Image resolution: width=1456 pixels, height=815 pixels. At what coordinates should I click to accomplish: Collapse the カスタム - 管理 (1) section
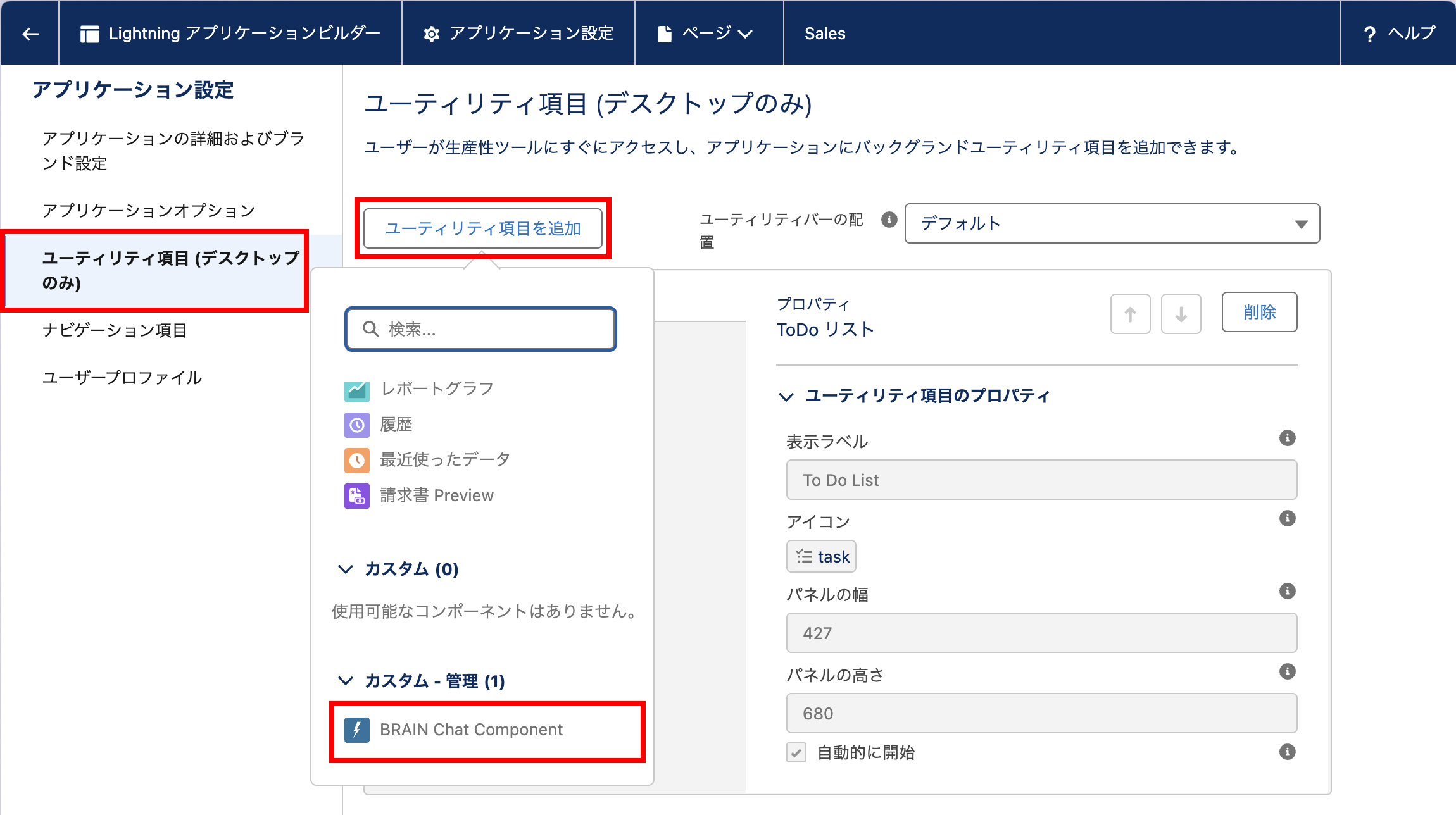346,681
